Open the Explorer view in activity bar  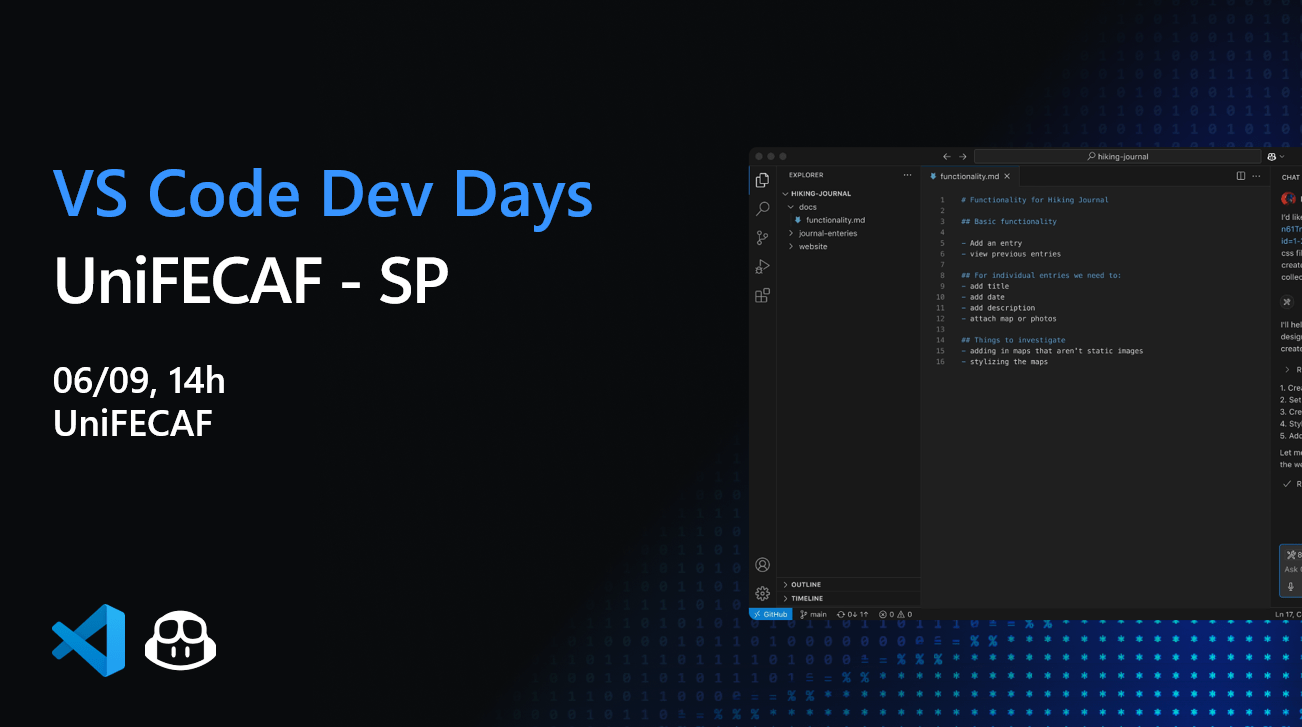762,180
